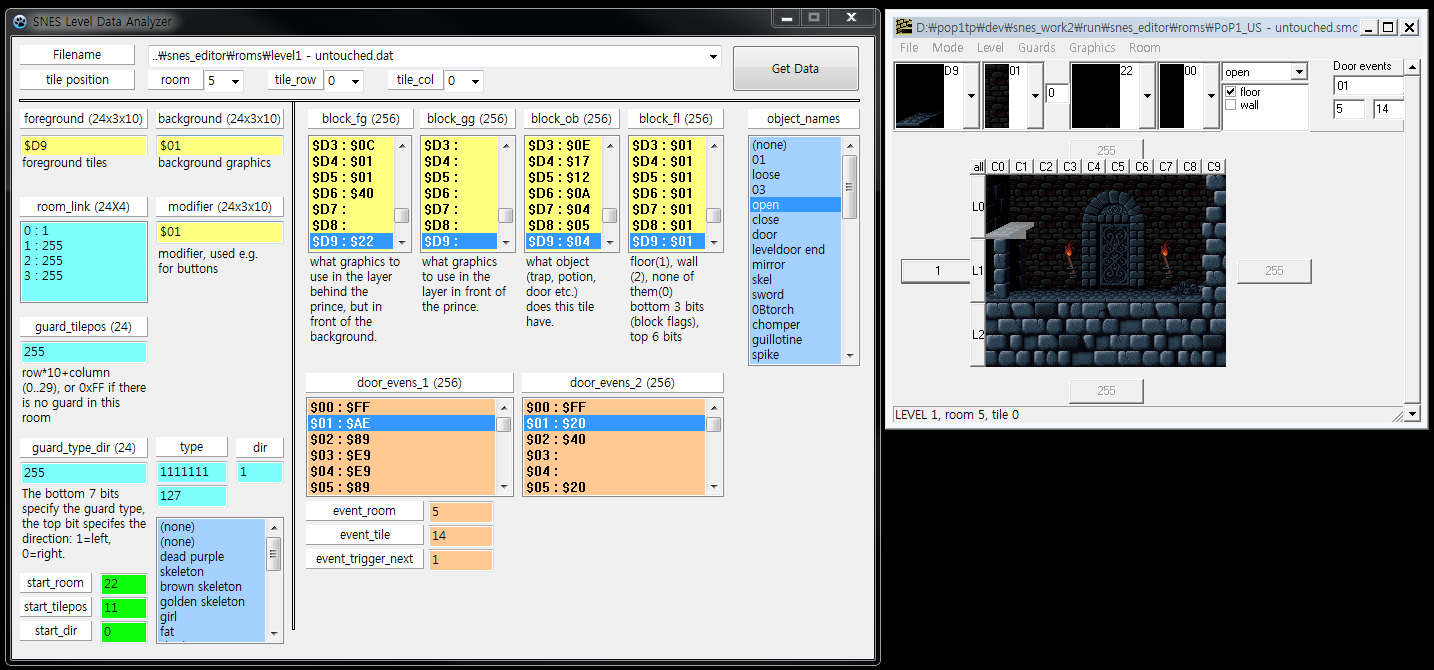The height and width of the screenshot is (670, 1434).
Task: Select 'chomper' in object_names list
Action: (795, 325)
